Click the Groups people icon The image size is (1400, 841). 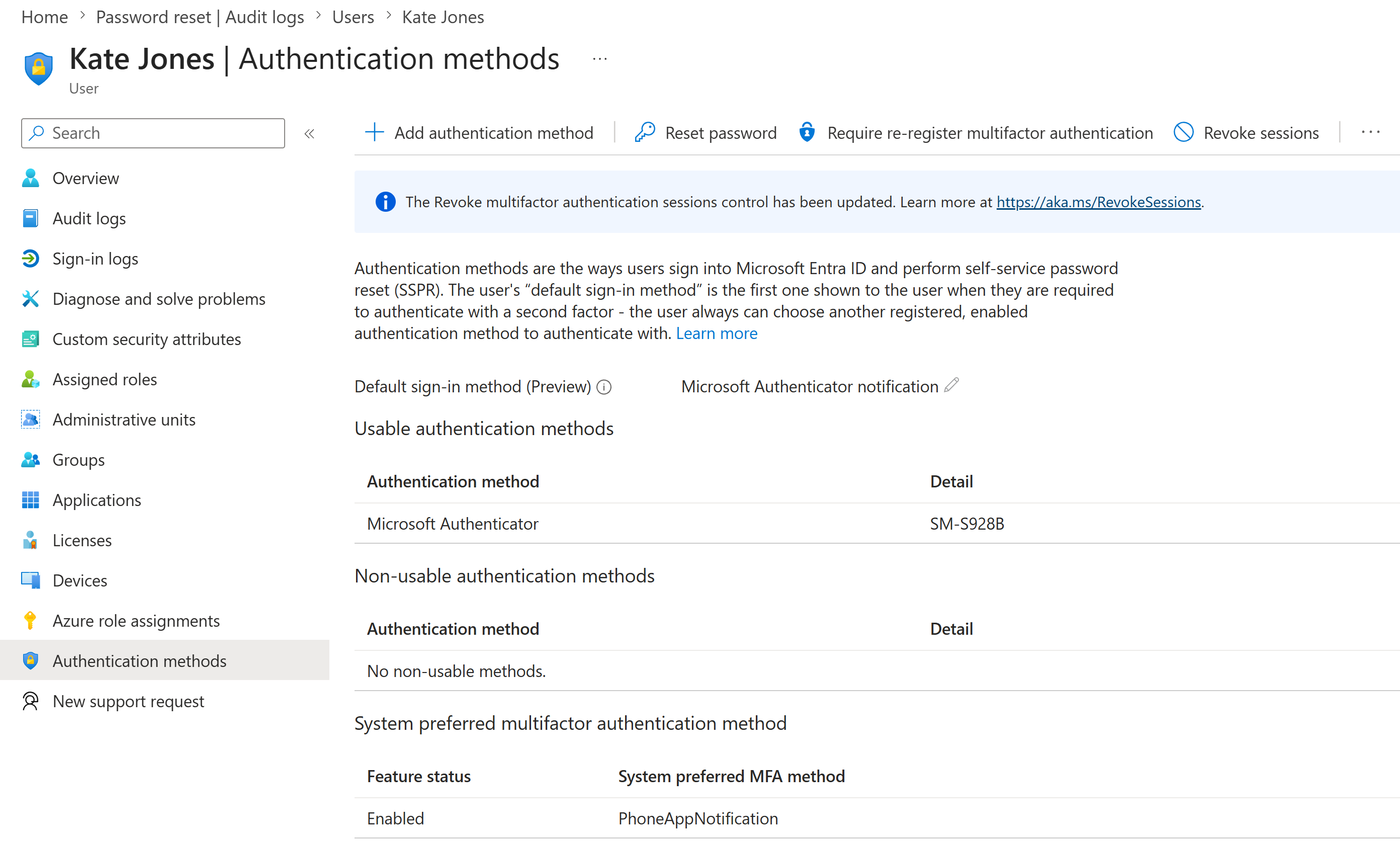click(x=31, y=460)
